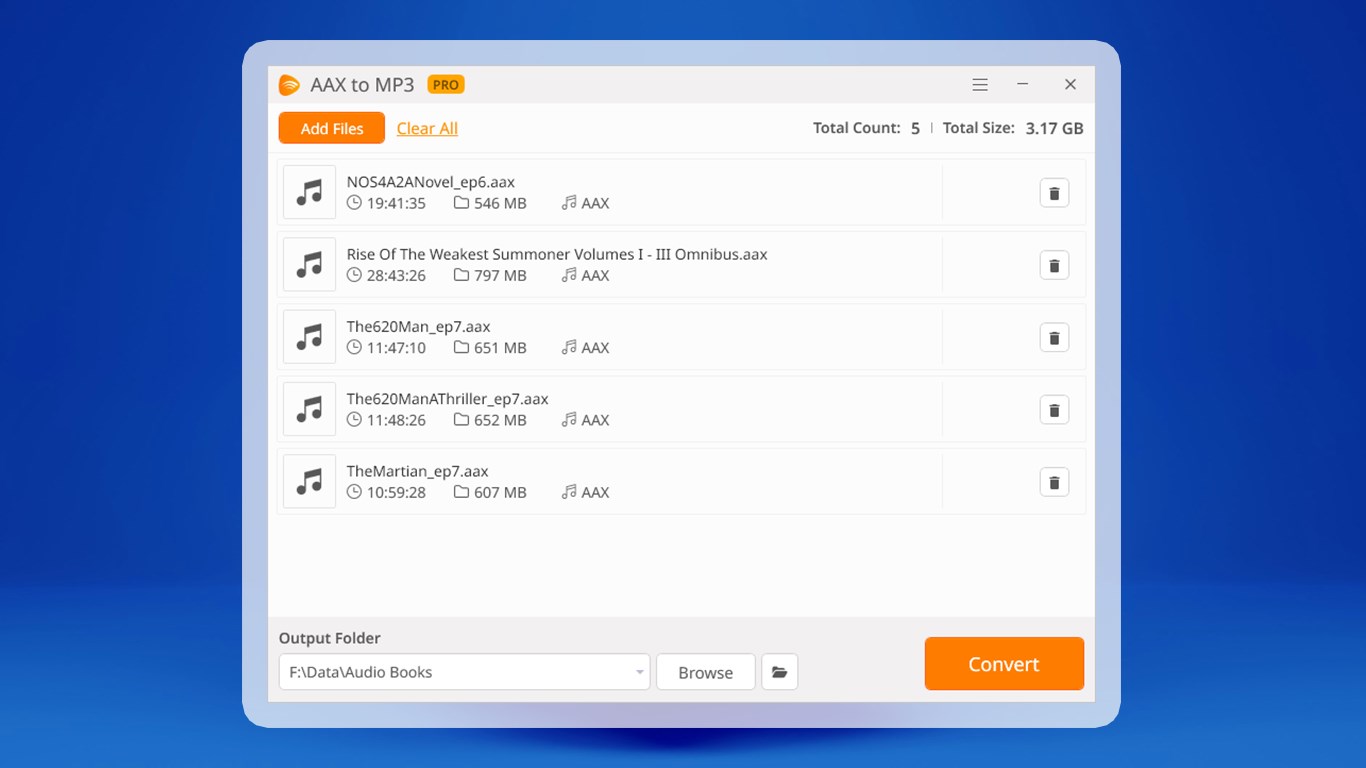Click music note thumbnail of The620Man_ep7.aax
Viewport: 1366px width, 768px height.
(309, 337)
